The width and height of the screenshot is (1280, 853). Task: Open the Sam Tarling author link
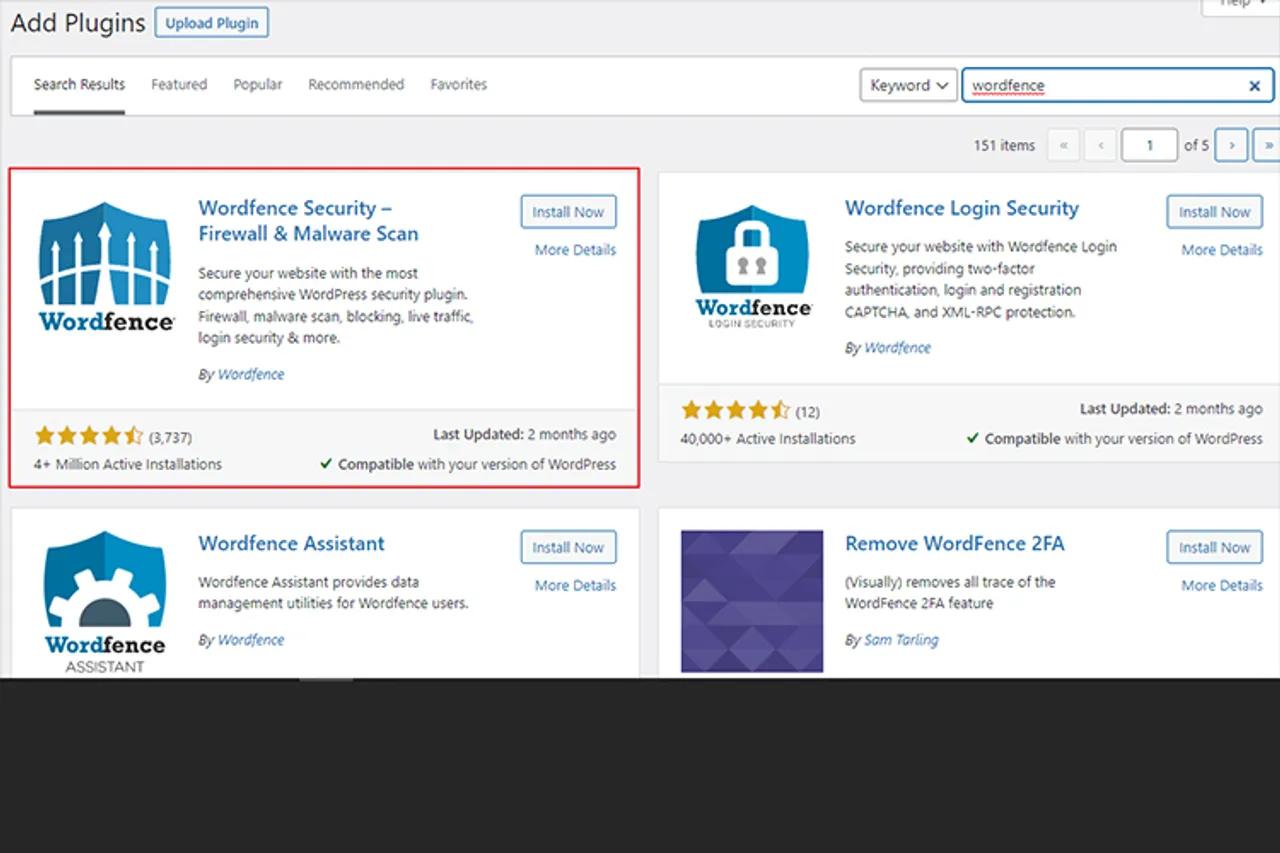pyautogui.click(x=901, y=640)
